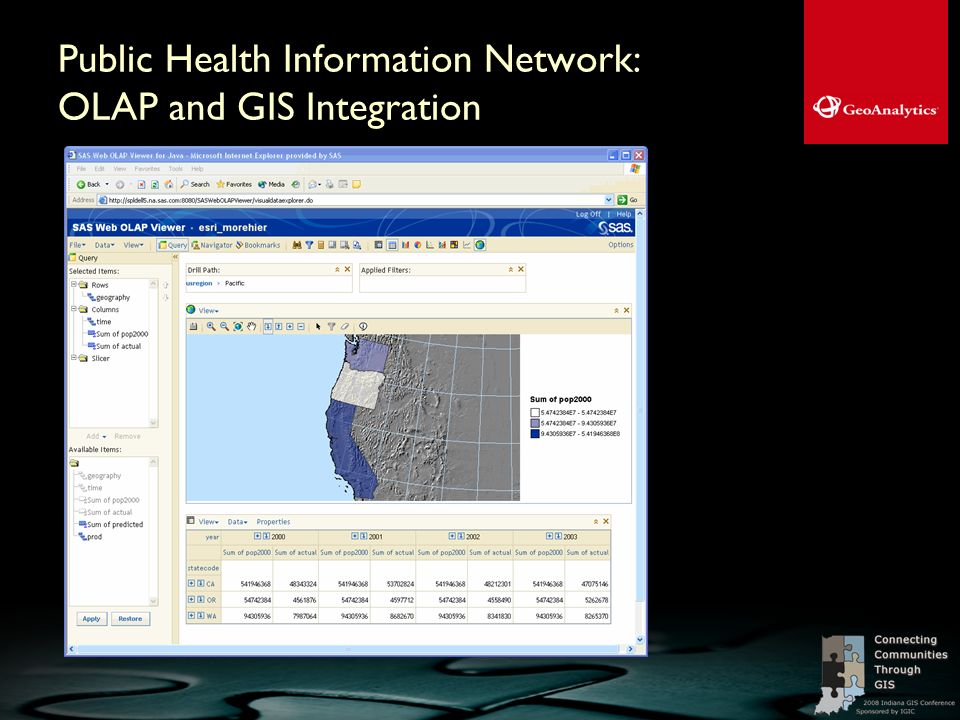Screen dimensions: 960x720
Task: Open the SAS Data menu
Action: tap(104, 245)
